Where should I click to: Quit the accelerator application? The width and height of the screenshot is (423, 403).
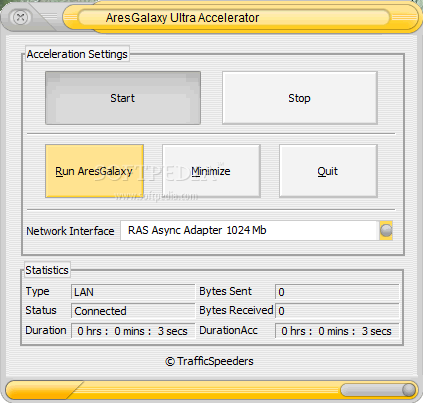(328, 171)
